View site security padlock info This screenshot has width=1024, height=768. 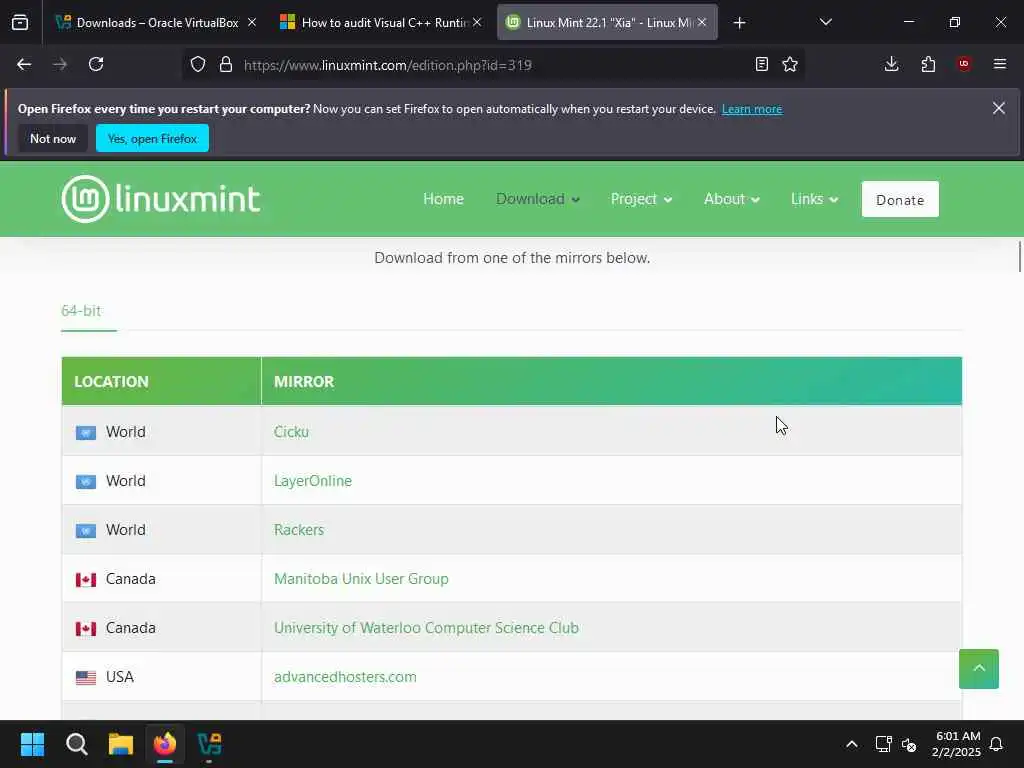[x=226, y=64]
